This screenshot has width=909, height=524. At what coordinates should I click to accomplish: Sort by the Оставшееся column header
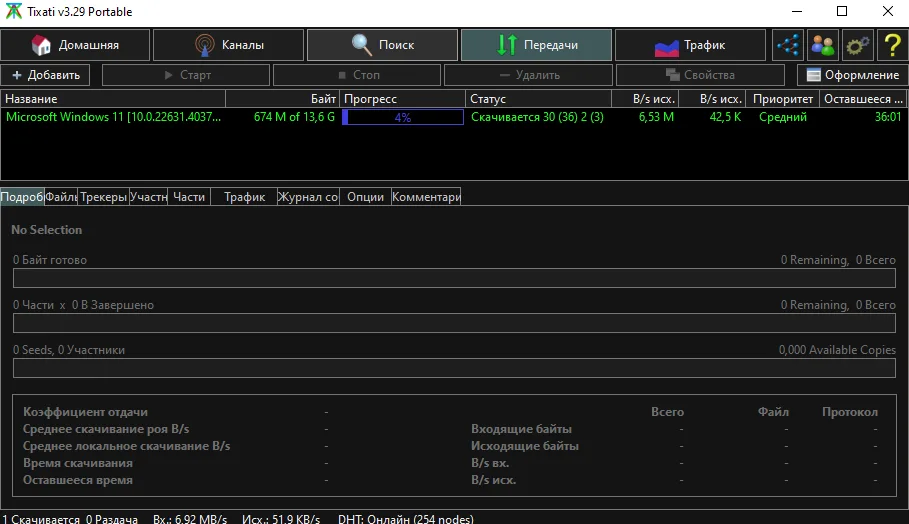(x=863, y=99)
